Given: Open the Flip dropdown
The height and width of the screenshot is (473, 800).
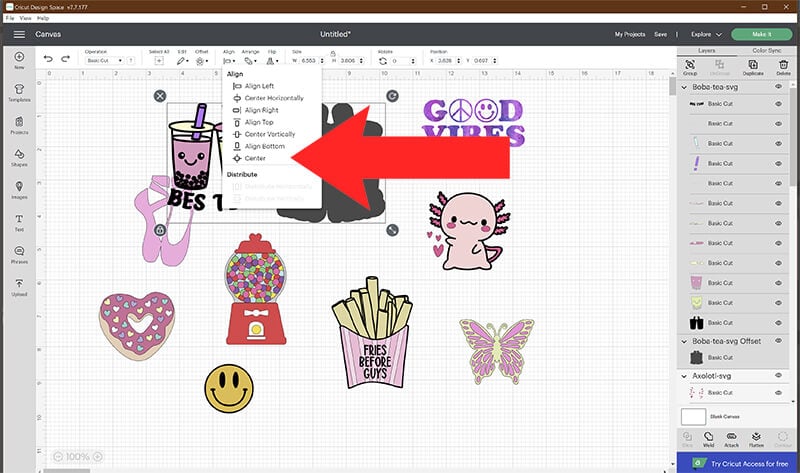Looking at the screenshot, I should coord(272,61).
